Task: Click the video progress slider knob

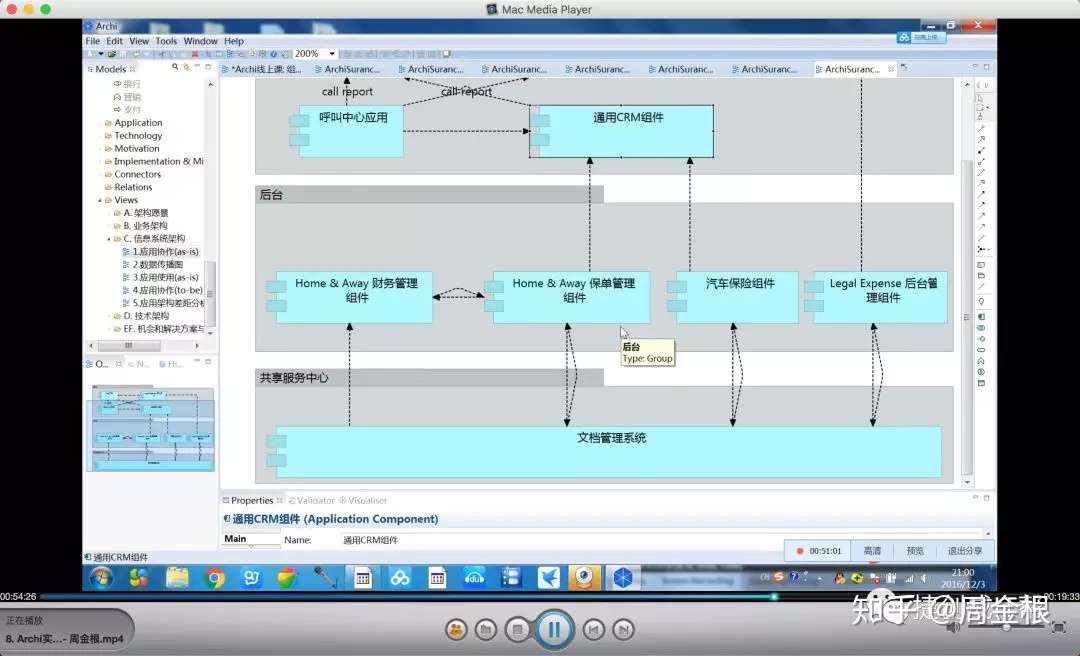Action: point(774,597)
